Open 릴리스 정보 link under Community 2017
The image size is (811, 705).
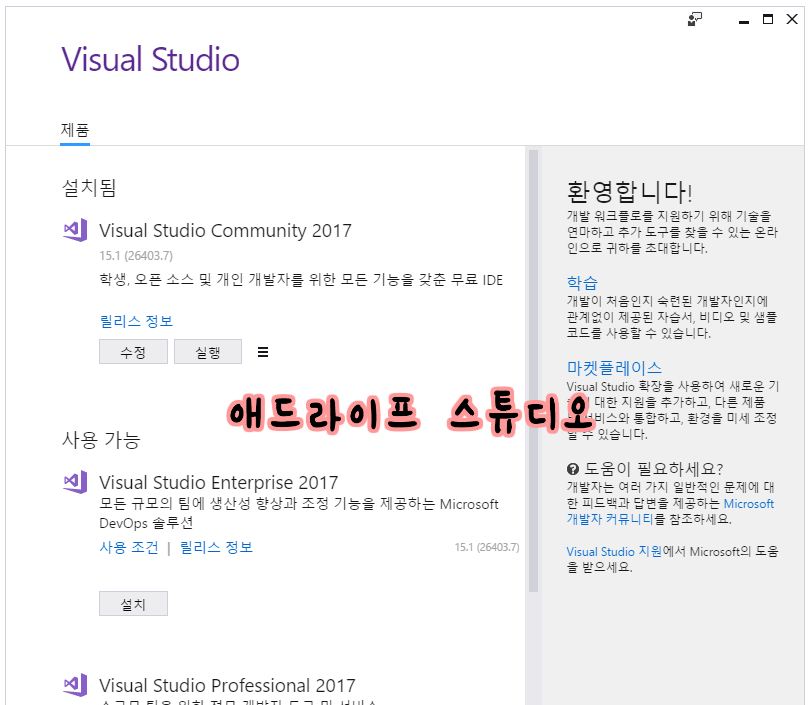pos(136,321)
